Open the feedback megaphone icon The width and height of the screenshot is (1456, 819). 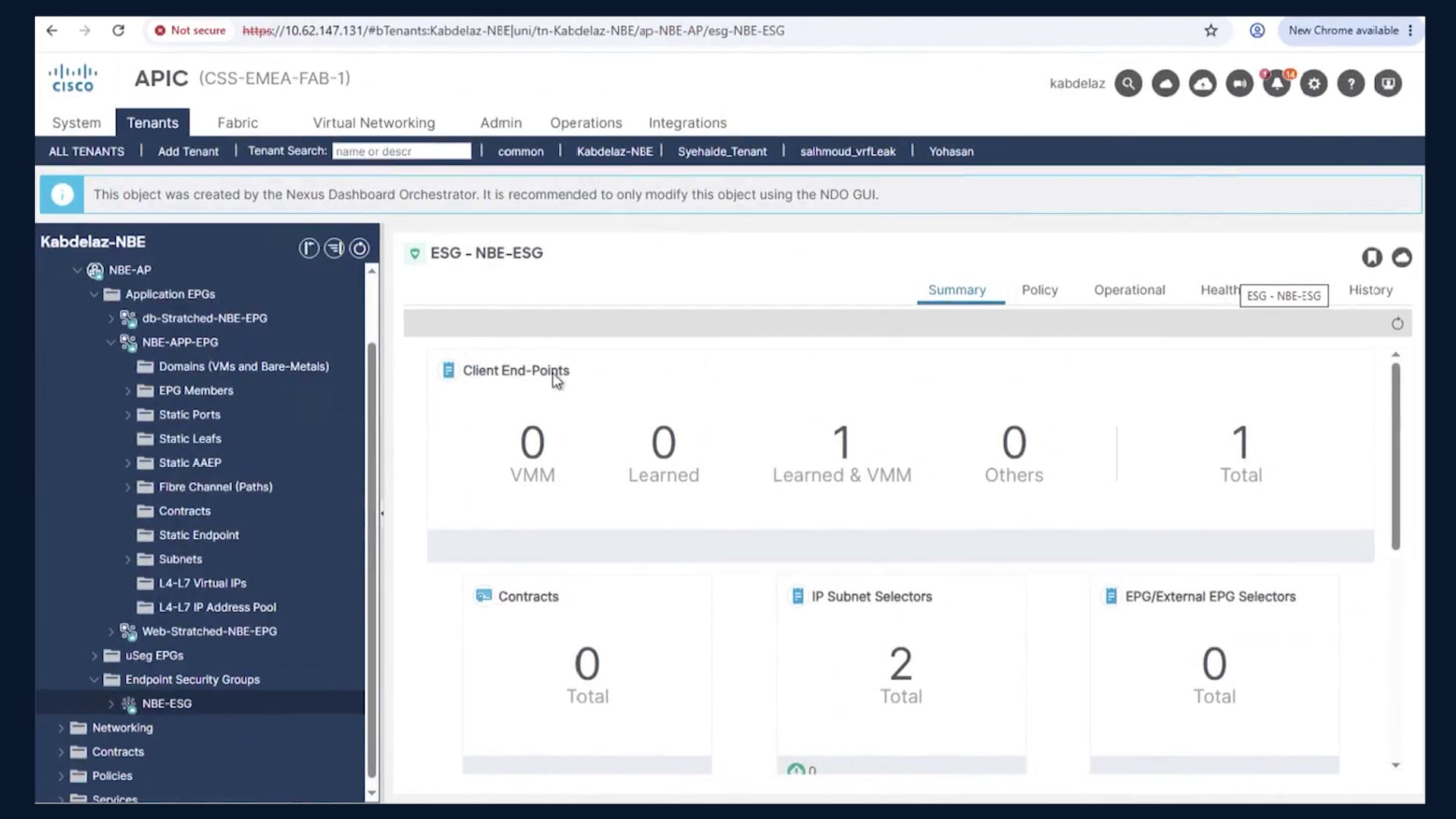pos(1240,83)
